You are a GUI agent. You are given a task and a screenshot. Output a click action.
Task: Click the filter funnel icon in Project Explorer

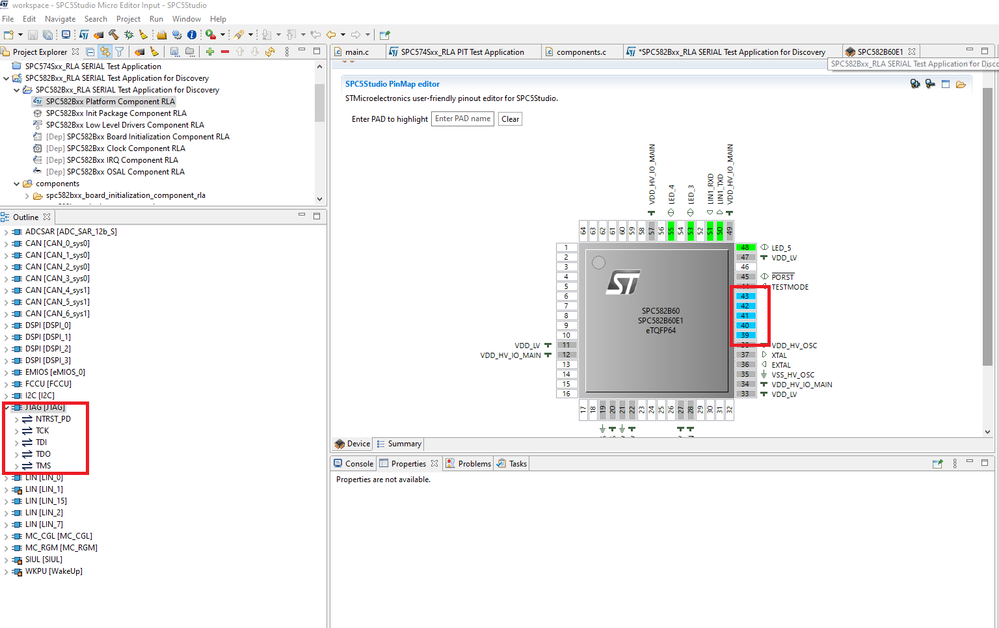point(119,52)
